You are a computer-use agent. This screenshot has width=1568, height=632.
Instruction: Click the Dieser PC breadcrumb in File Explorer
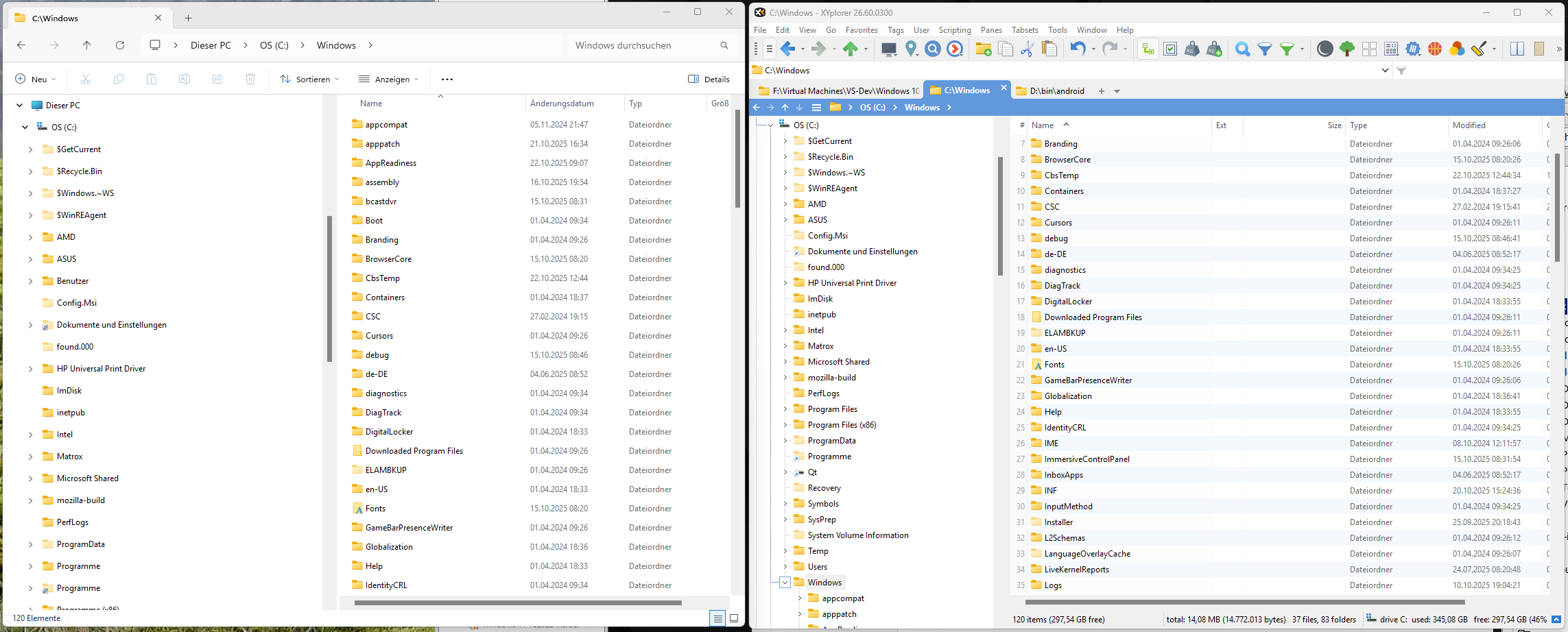tap(211, 45)
